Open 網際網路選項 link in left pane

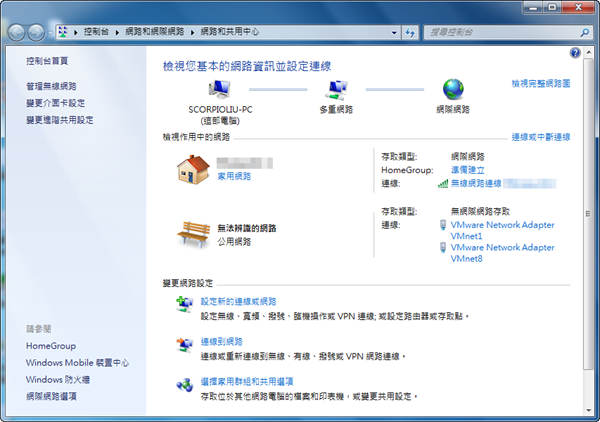tap(51, 396)
